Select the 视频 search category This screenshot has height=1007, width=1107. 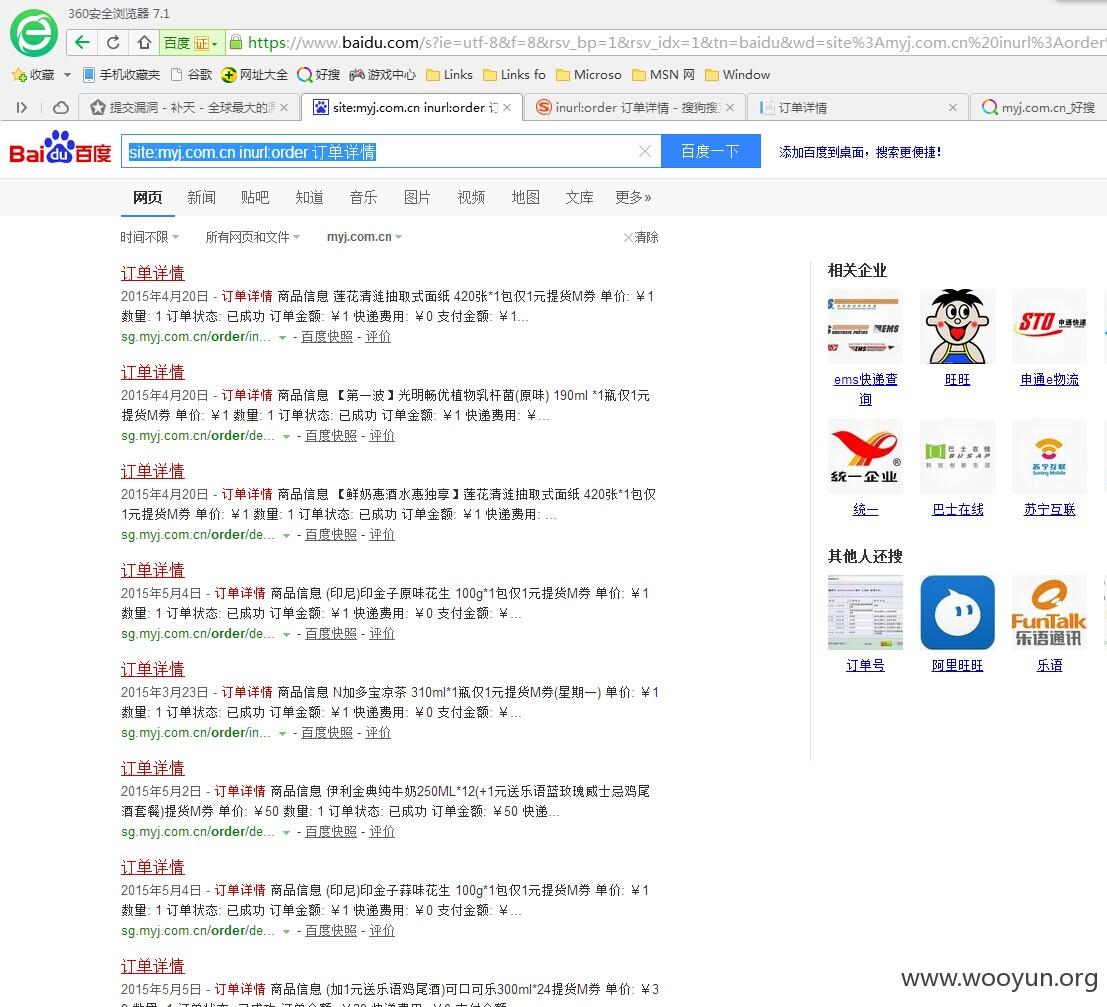471,198
